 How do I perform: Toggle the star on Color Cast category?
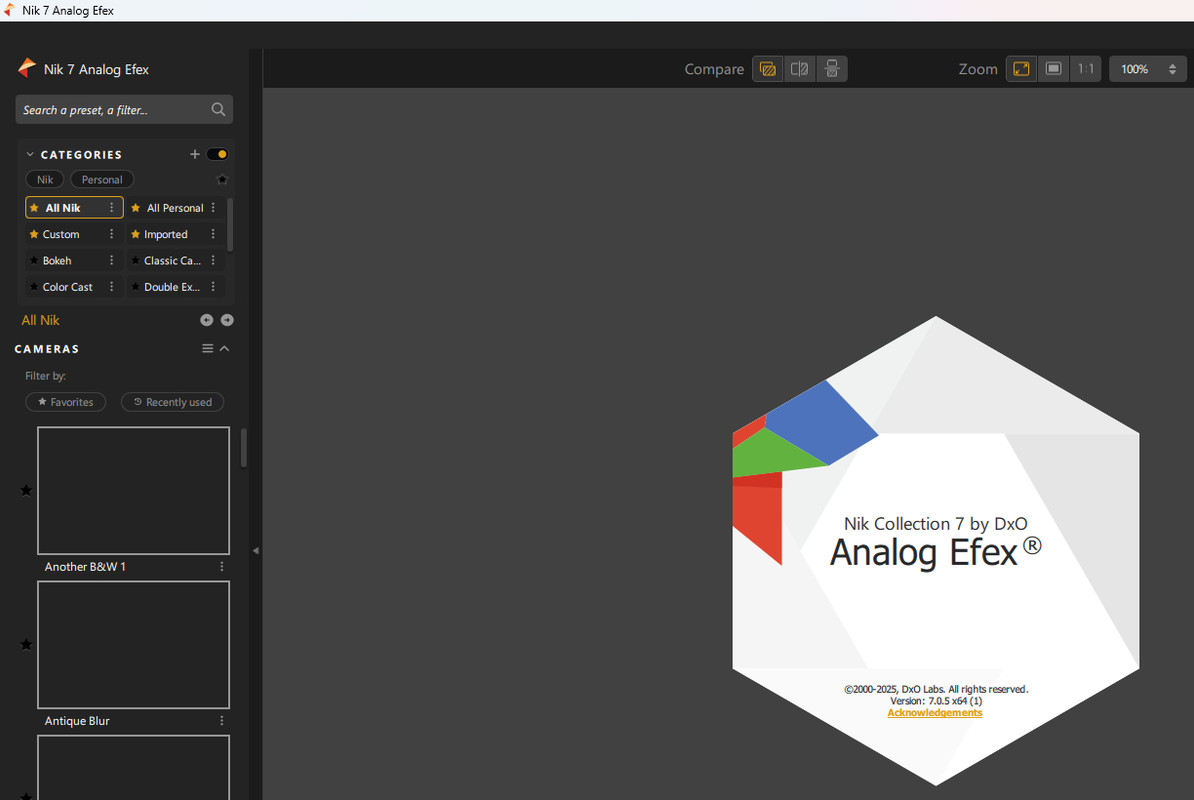pos(34,287)
